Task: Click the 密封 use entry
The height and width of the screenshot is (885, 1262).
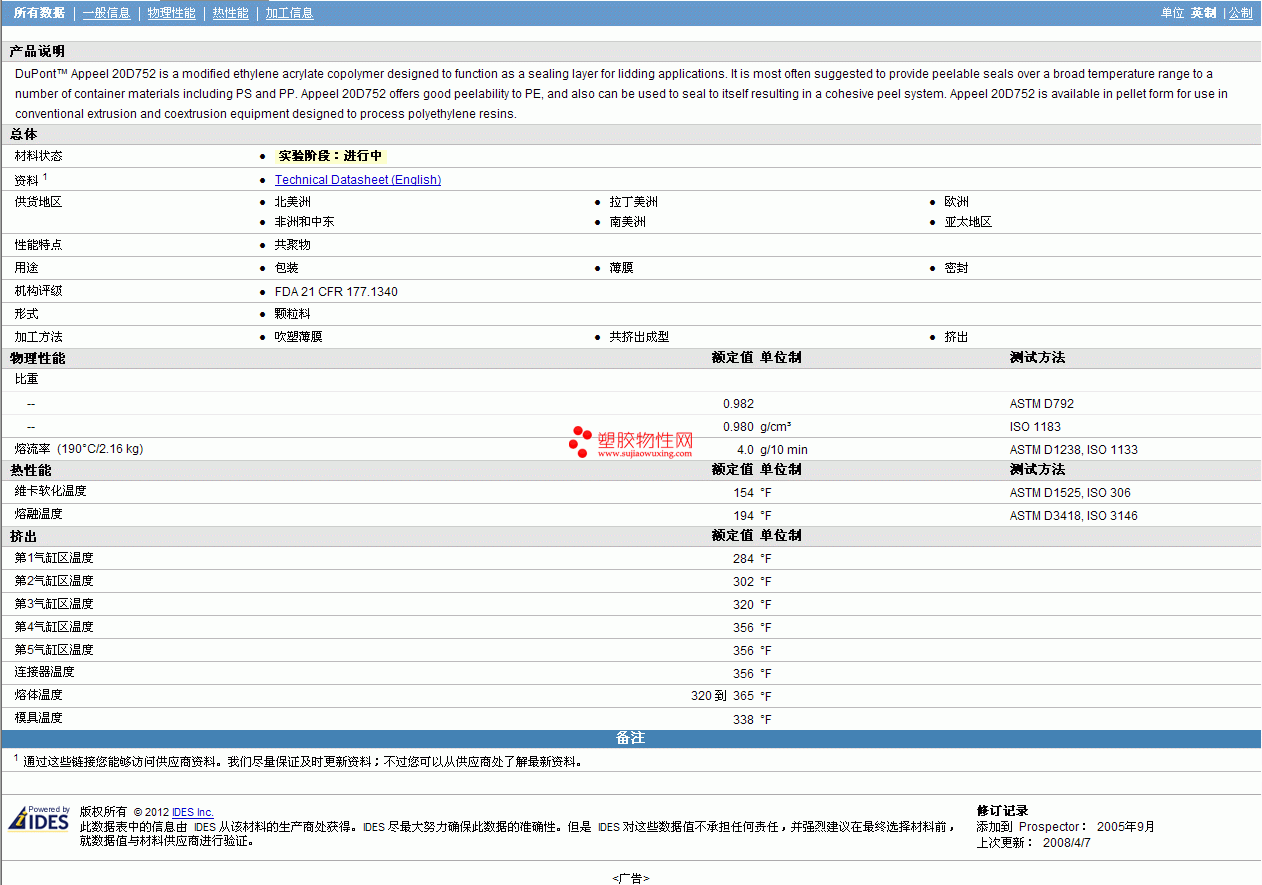Action: click(956, 268)
